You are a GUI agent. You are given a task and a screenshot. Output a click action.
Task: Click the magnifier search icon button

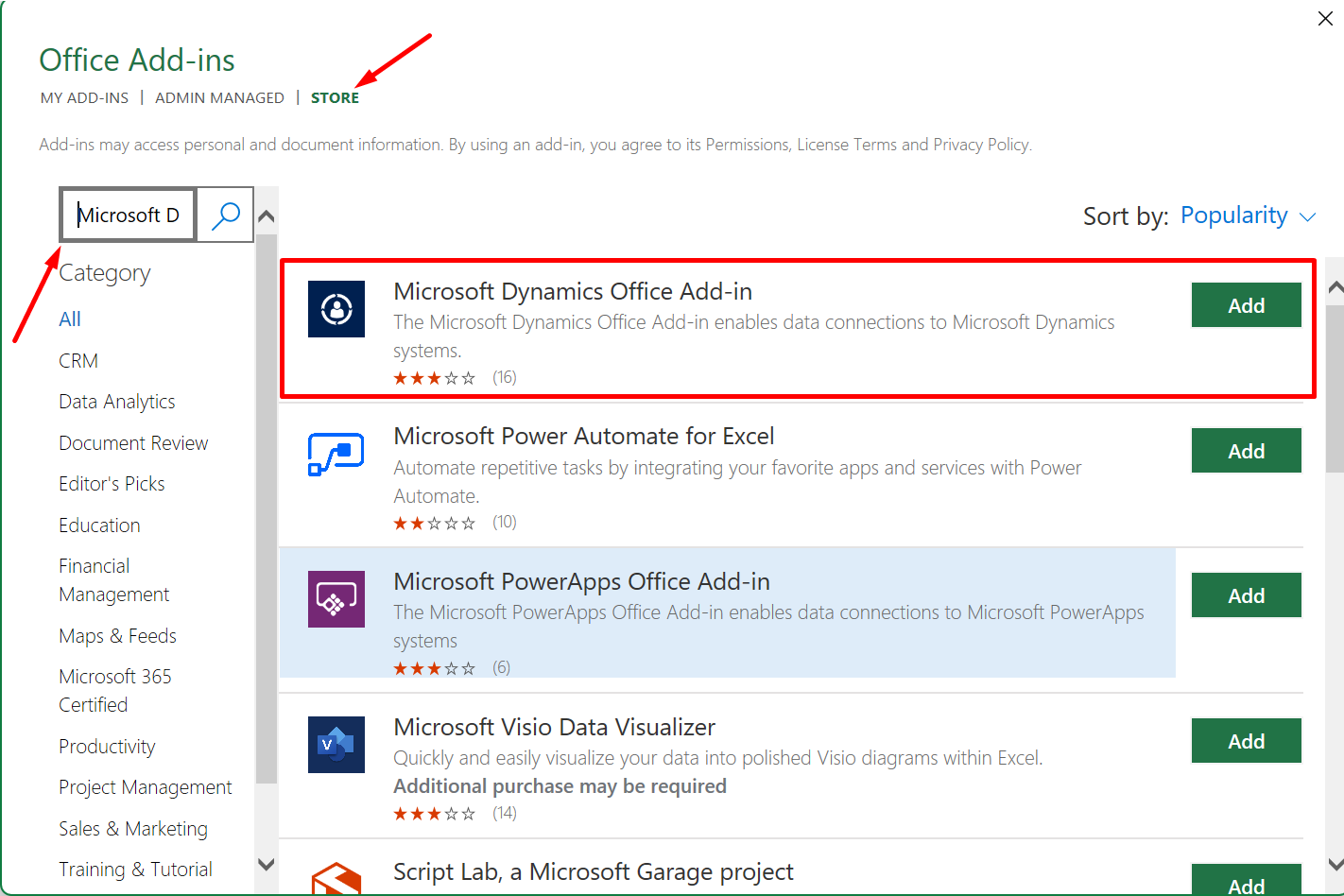coord(225,215)
